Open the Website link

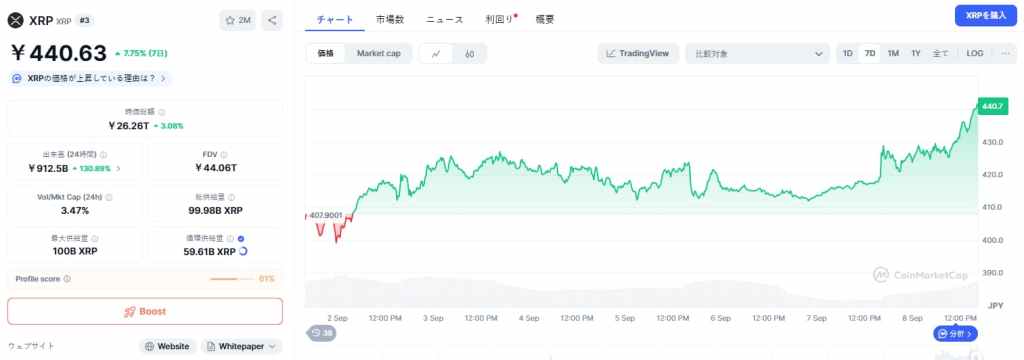click(168, 346)
